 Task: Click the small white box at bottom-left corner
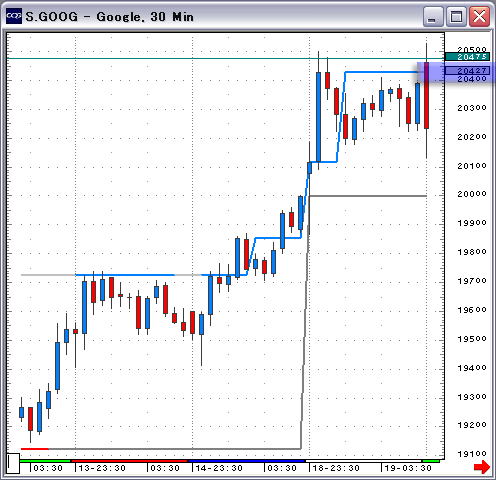click(x=13, y=463)
